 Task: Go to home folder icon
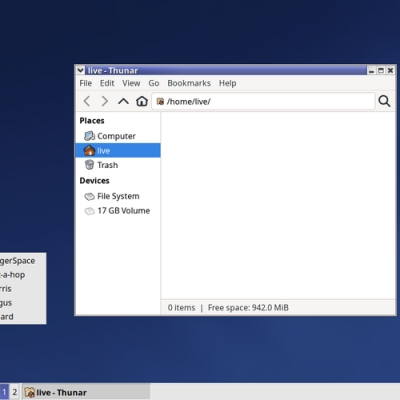pyautogui.click(x=142, y=101)
